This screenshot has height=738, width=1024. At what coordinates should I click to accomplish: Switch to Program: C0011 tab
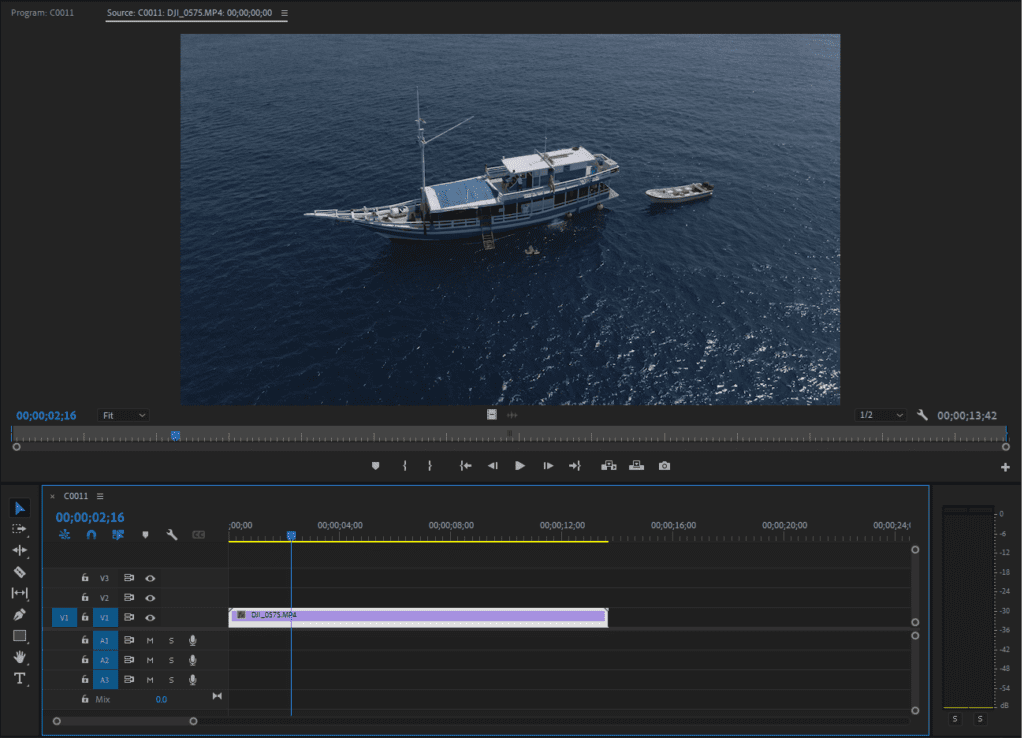point(42,12)
